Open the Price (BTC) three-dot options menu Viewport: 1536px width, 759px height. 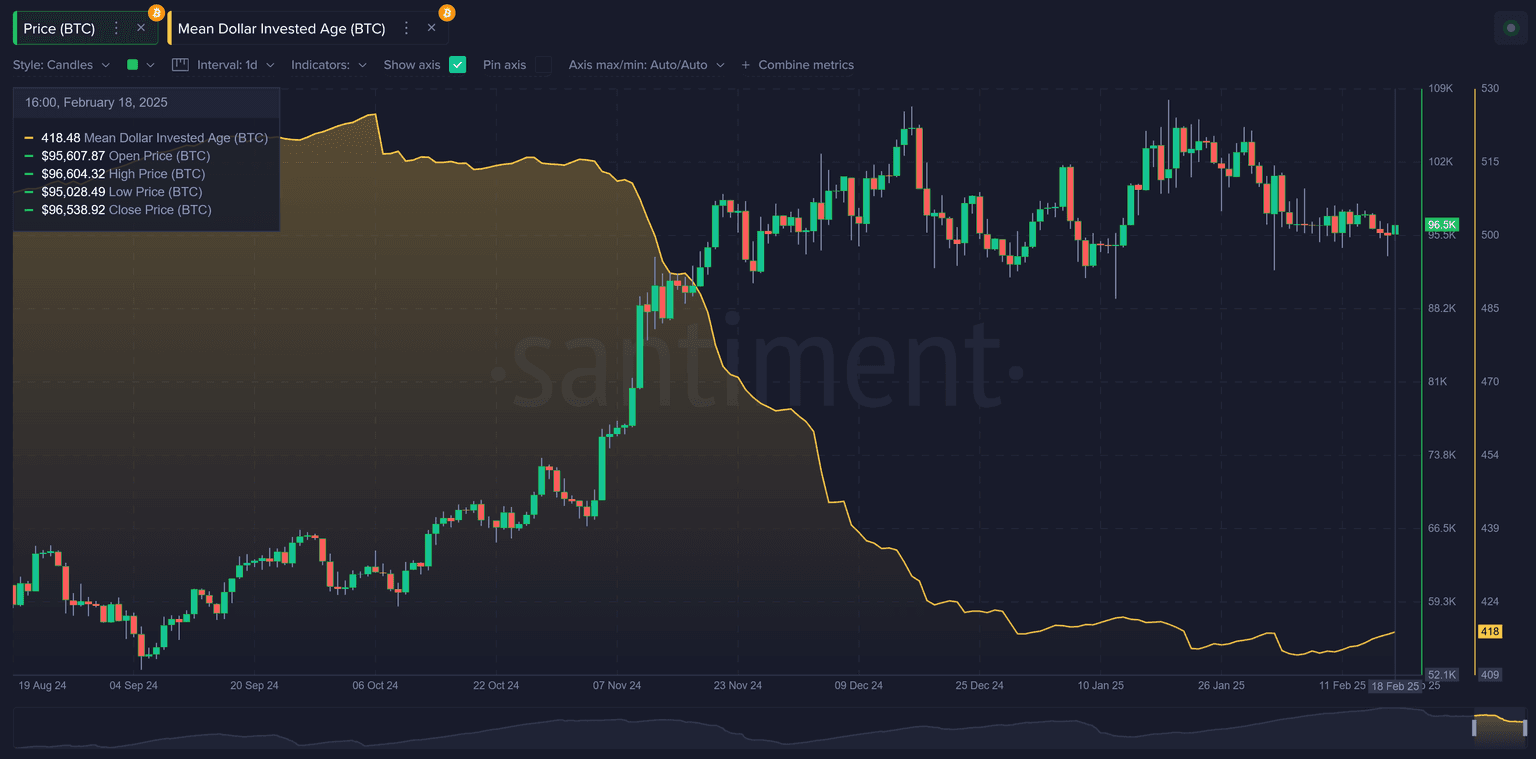point(116,29)
